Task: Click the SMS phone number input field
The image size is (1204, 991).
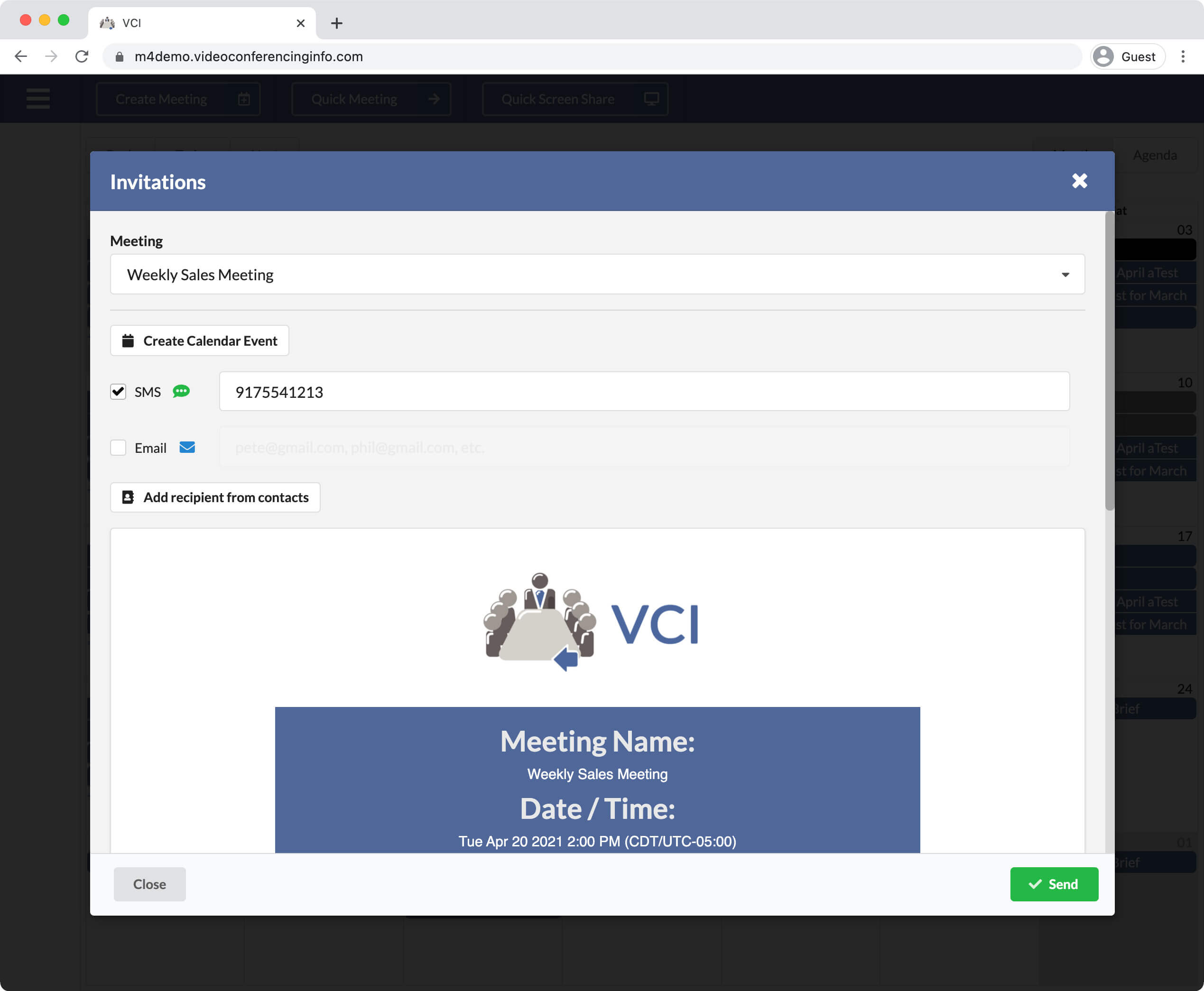Action: pos(644,392)
